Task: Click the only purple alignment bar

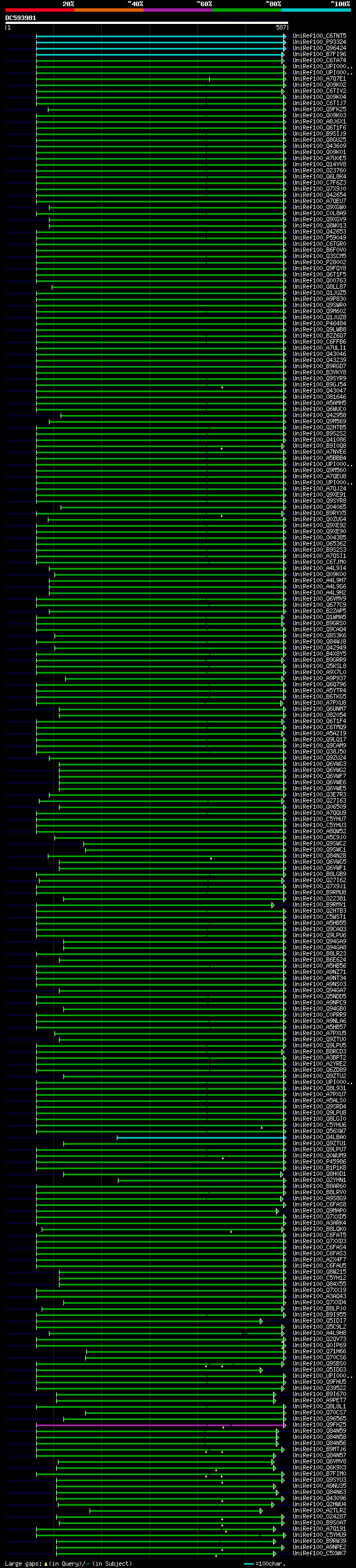Action: coord(161,1425)
